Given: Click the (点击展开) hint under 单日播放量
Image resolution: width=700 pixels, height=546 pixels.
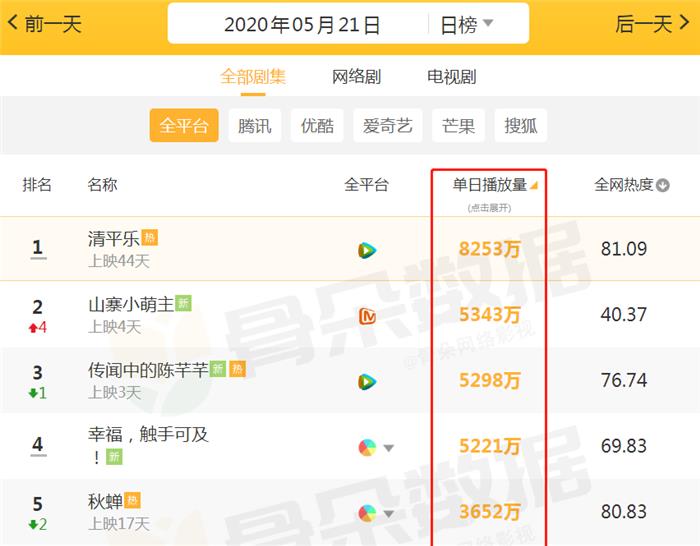Looking at the screenshot, I should pos(489,208).
